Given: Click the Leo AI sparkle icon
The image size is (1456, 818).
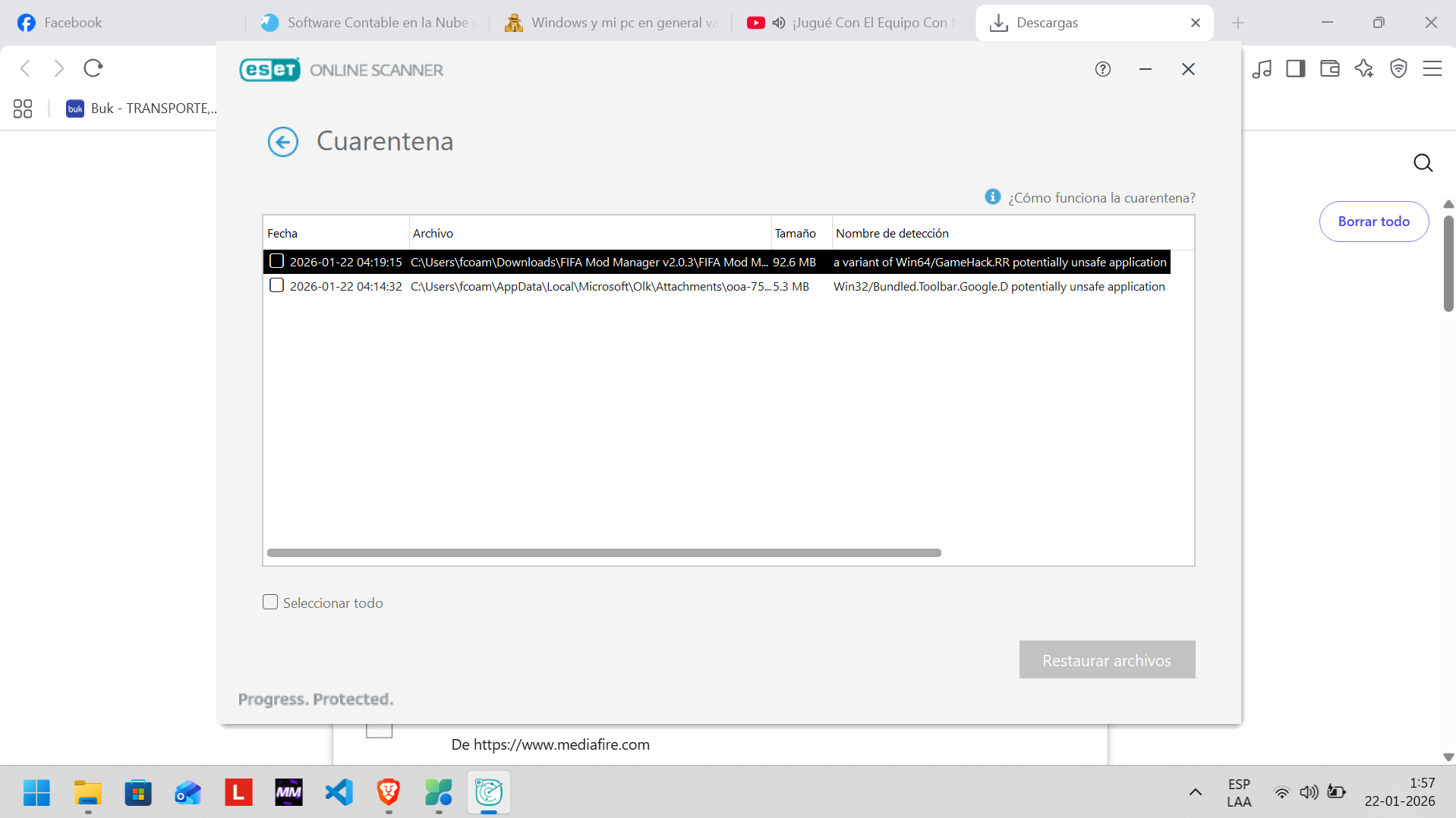Looking at the screenshot, I should (x=1363, y=68).
